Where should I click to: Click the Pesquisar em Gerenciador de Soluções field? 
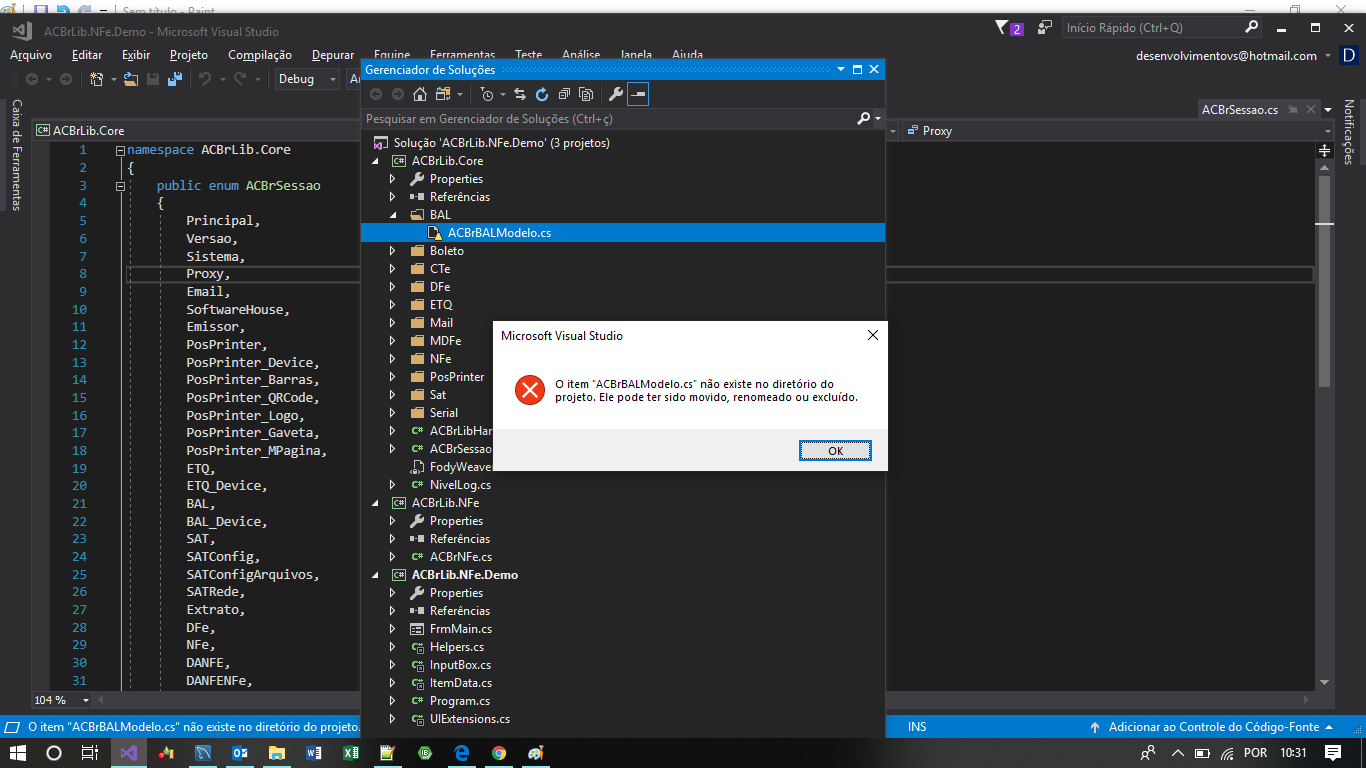610,118
